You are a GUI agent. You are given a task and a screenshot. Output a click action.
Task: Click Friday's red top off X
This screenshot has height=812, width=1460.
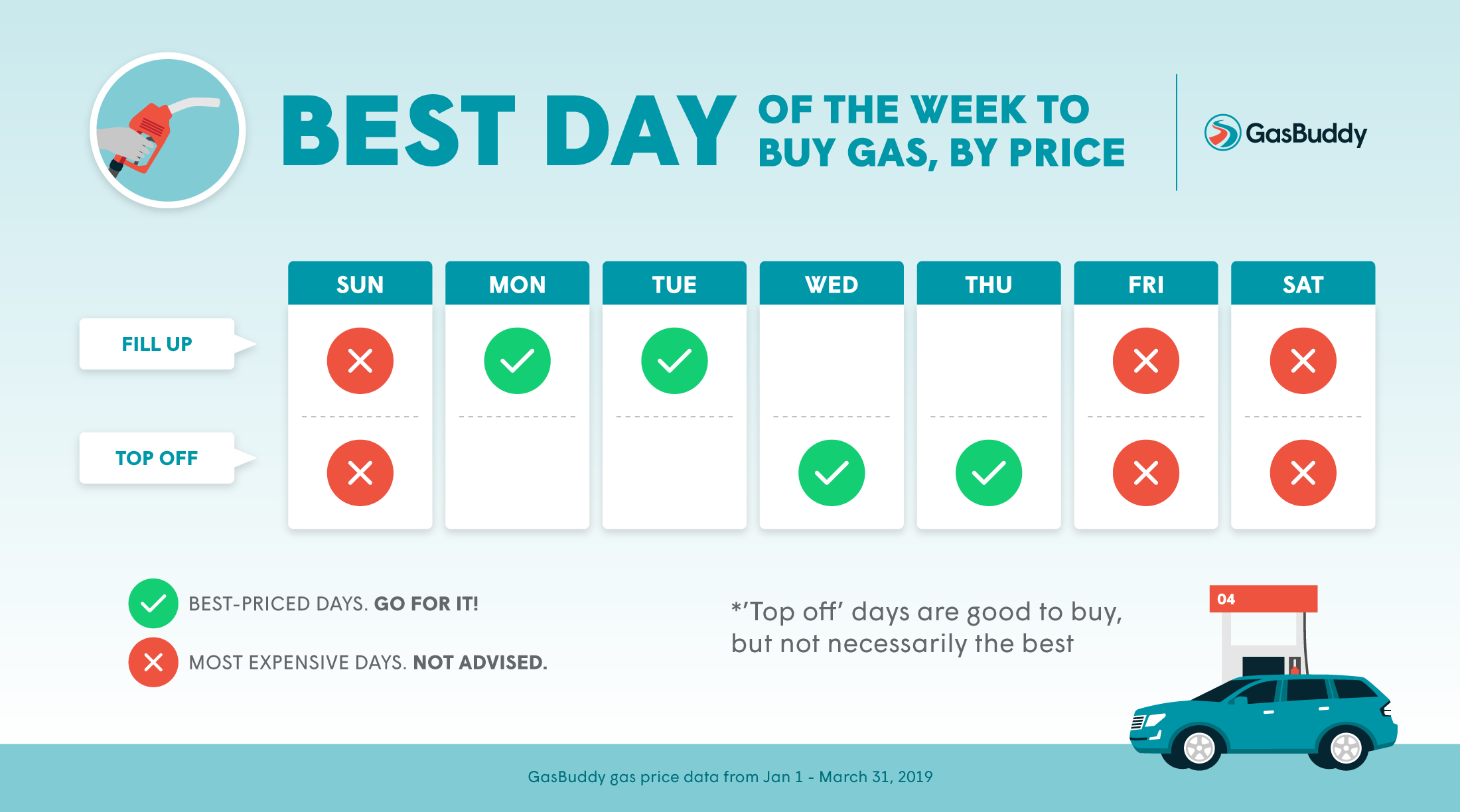[1146, 473]
